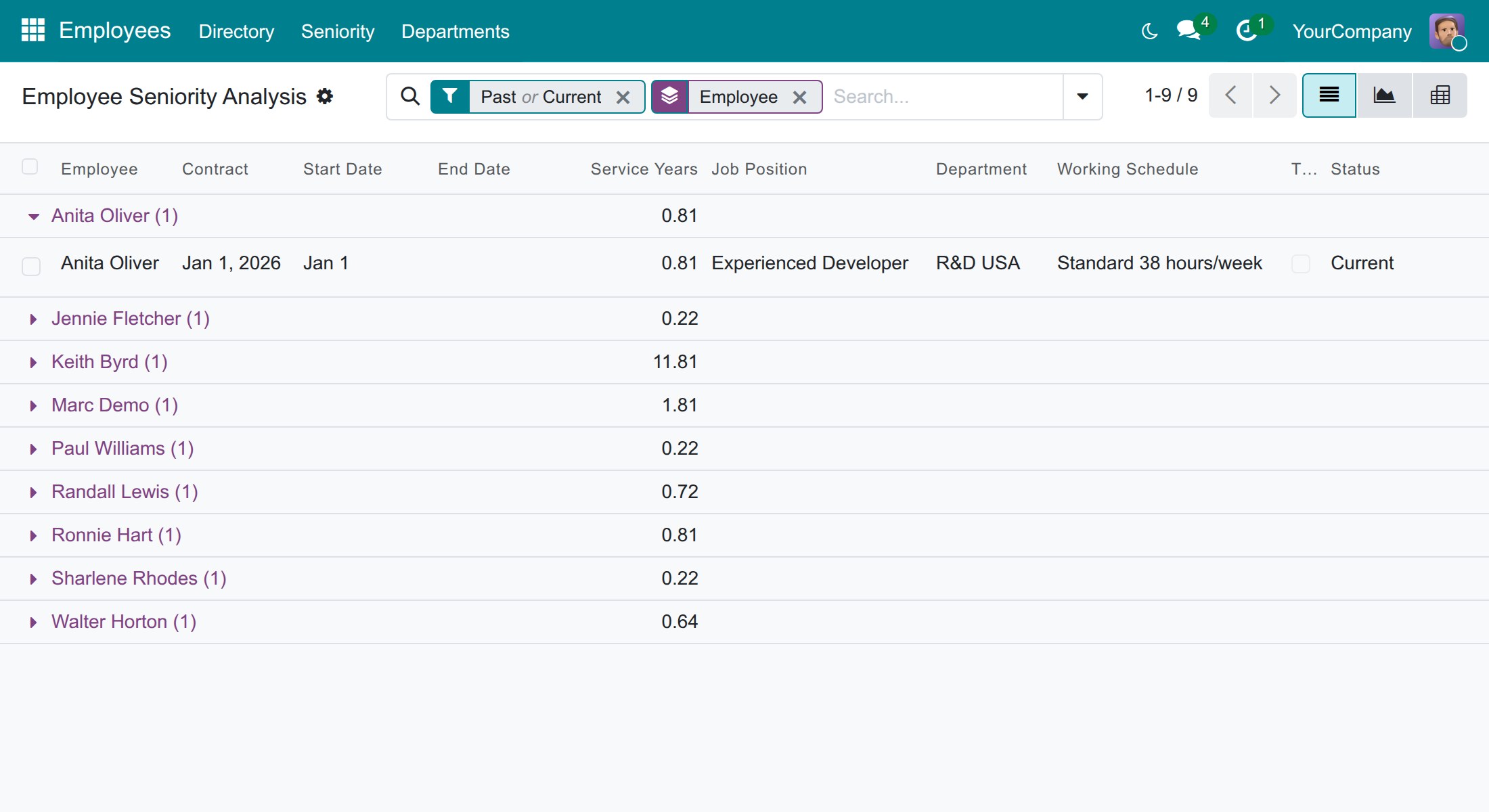Go to next page of records

tap(1274, 95)
